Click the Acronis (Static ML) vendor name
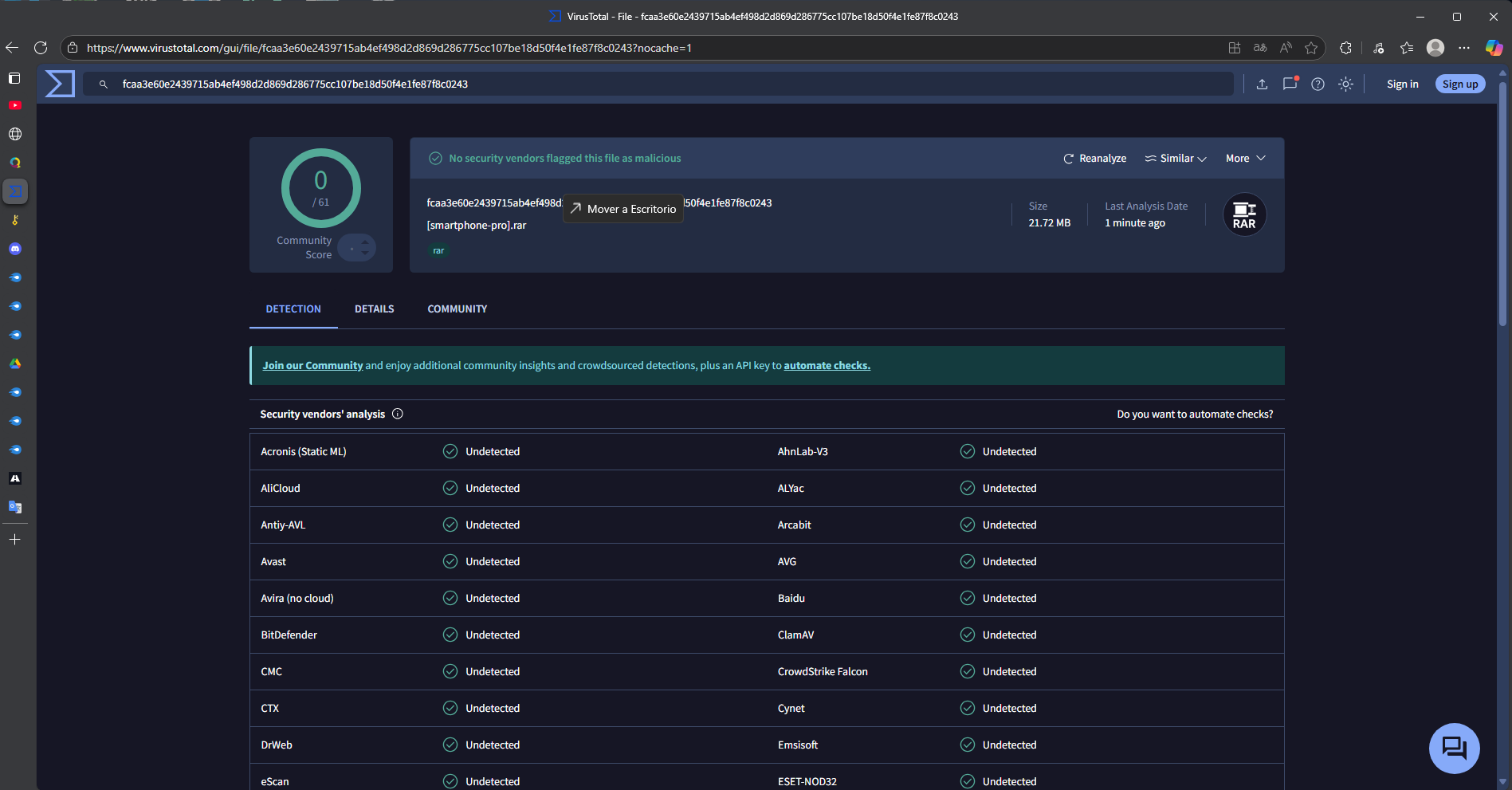 (304, 452)
